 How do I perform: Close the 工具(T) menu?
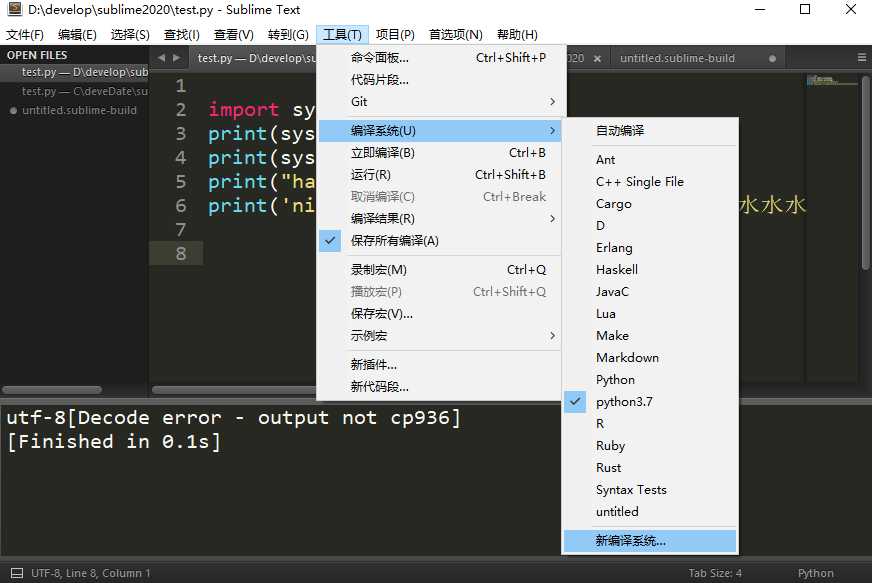coord(342,34)
